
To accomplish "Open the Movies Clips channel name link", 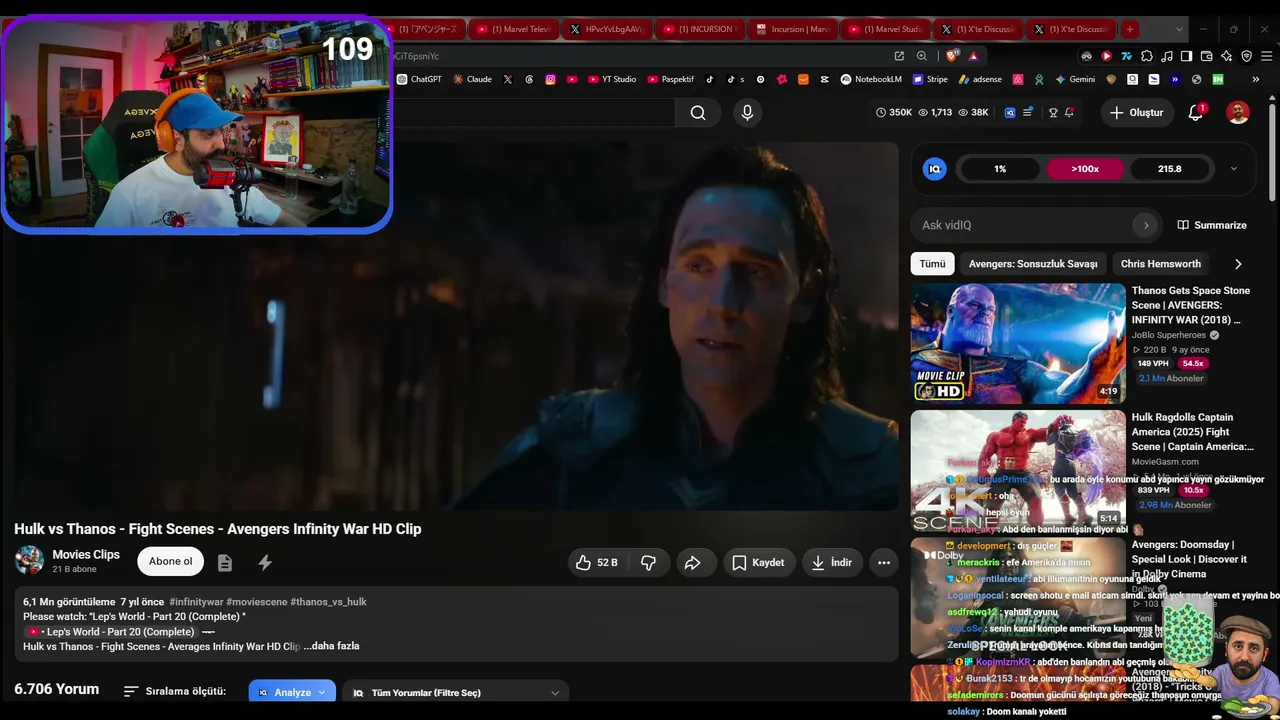I will [86, 555].
